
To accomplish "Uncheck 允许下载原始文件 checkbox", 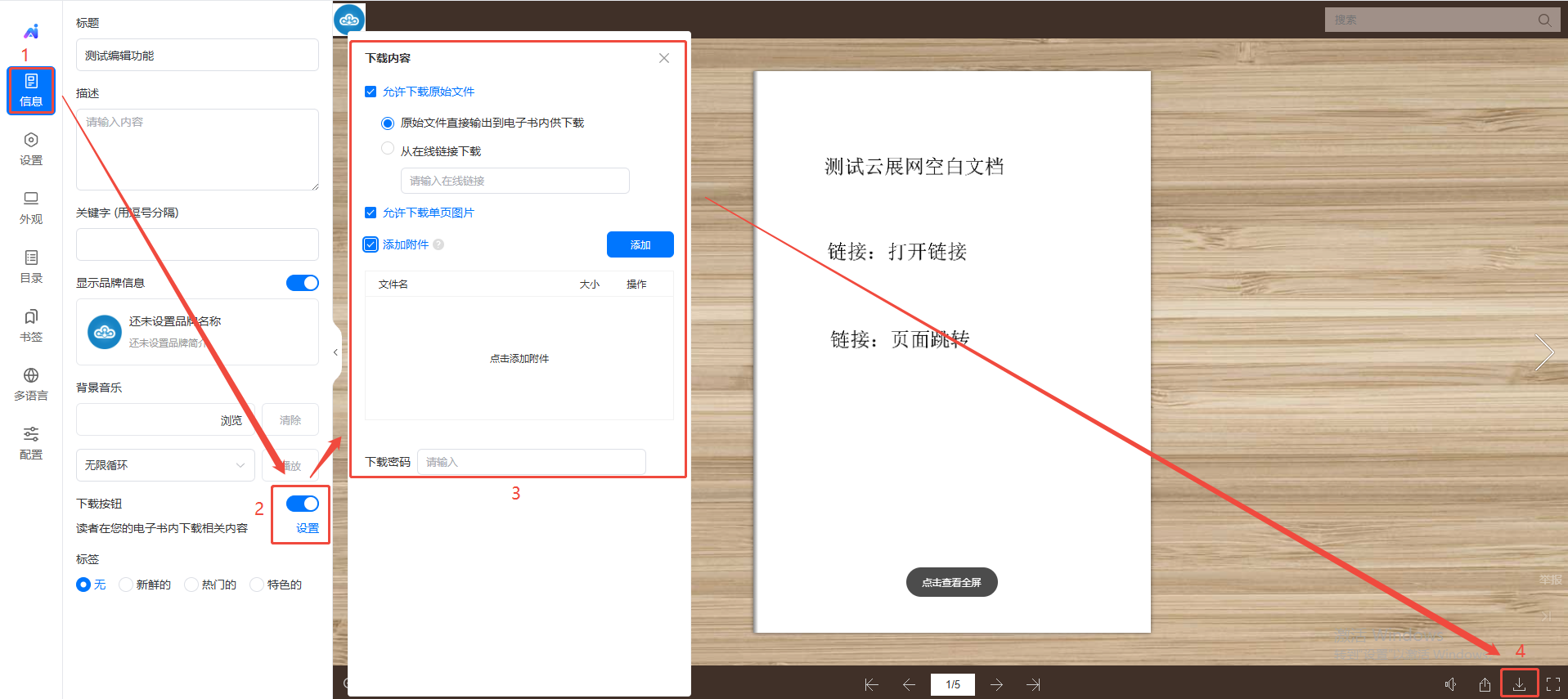I will pos(371,92).
